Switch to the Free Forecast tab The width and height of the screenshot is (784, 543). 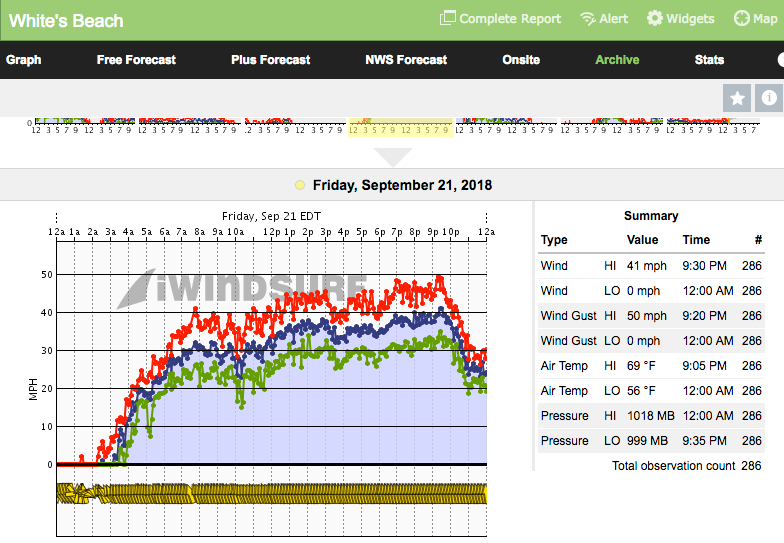coord(136,60)
